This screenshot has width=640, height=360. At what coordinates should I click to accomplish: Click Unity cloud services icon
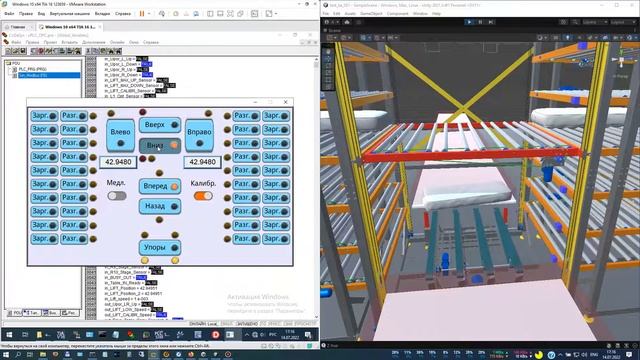(x=347, y=22)
